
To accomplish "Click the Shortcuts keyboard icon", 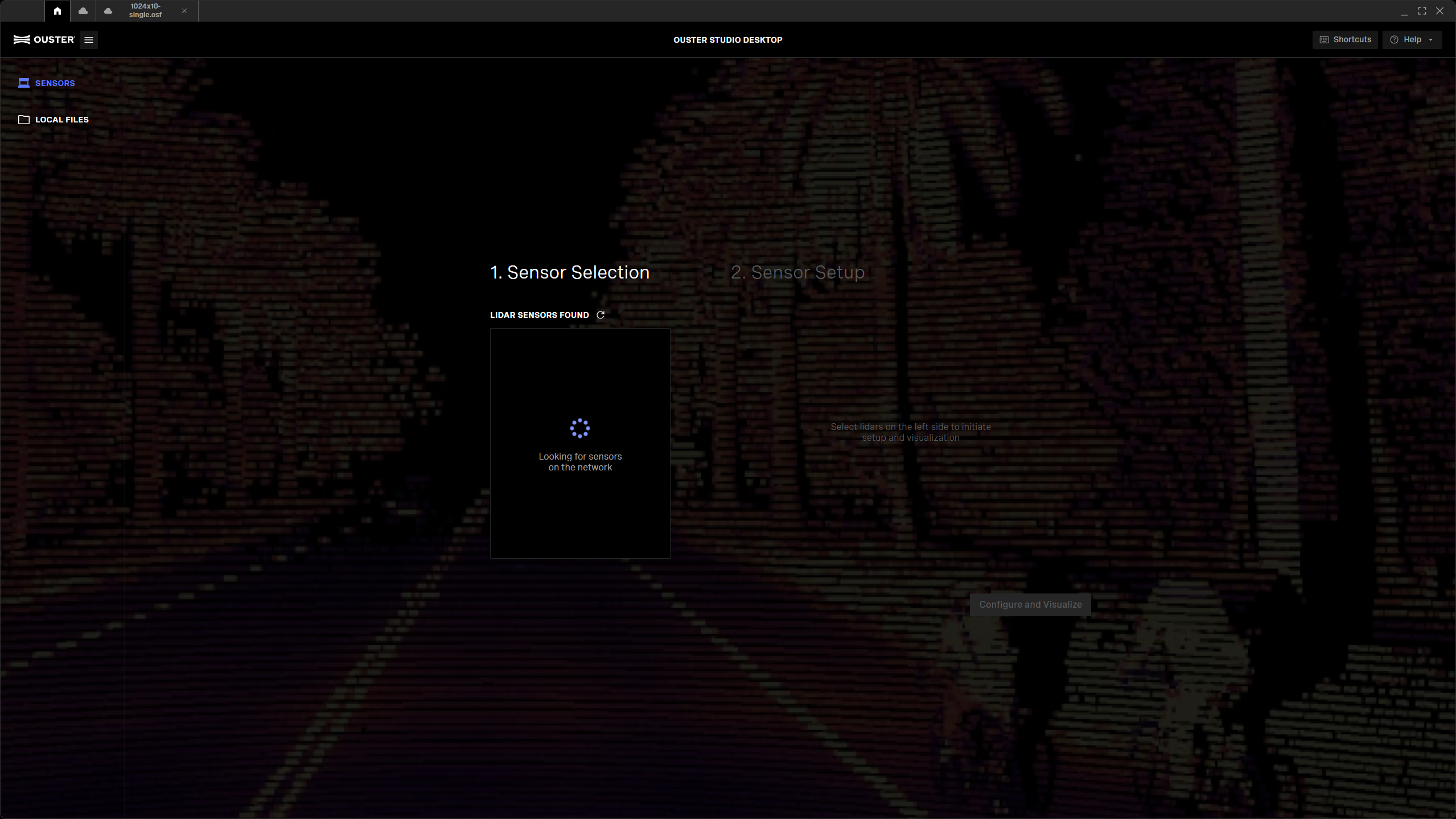I will coord(1324,40).
